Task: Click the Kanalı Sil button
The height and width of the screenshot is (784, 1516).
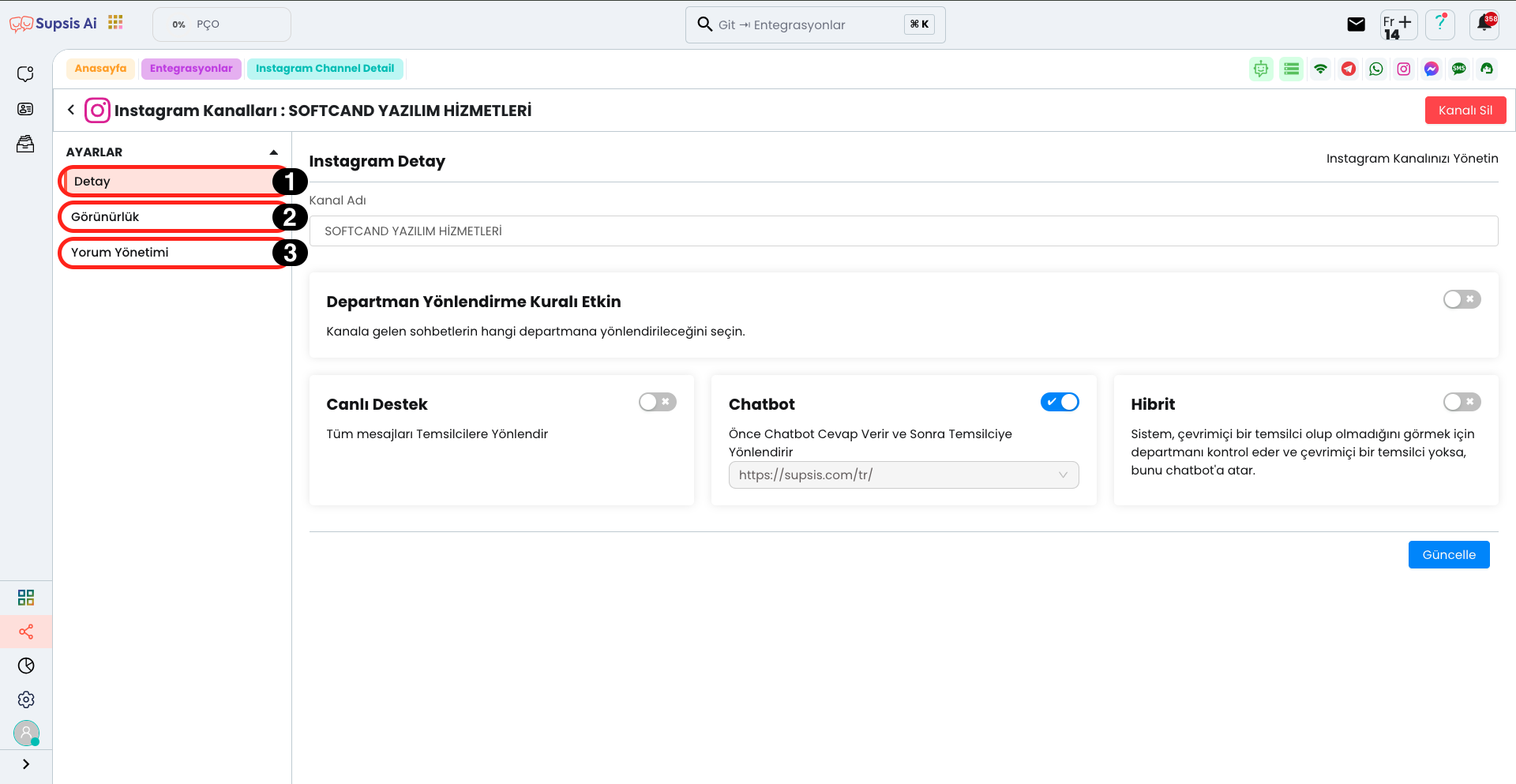Action: point(1465,111)
